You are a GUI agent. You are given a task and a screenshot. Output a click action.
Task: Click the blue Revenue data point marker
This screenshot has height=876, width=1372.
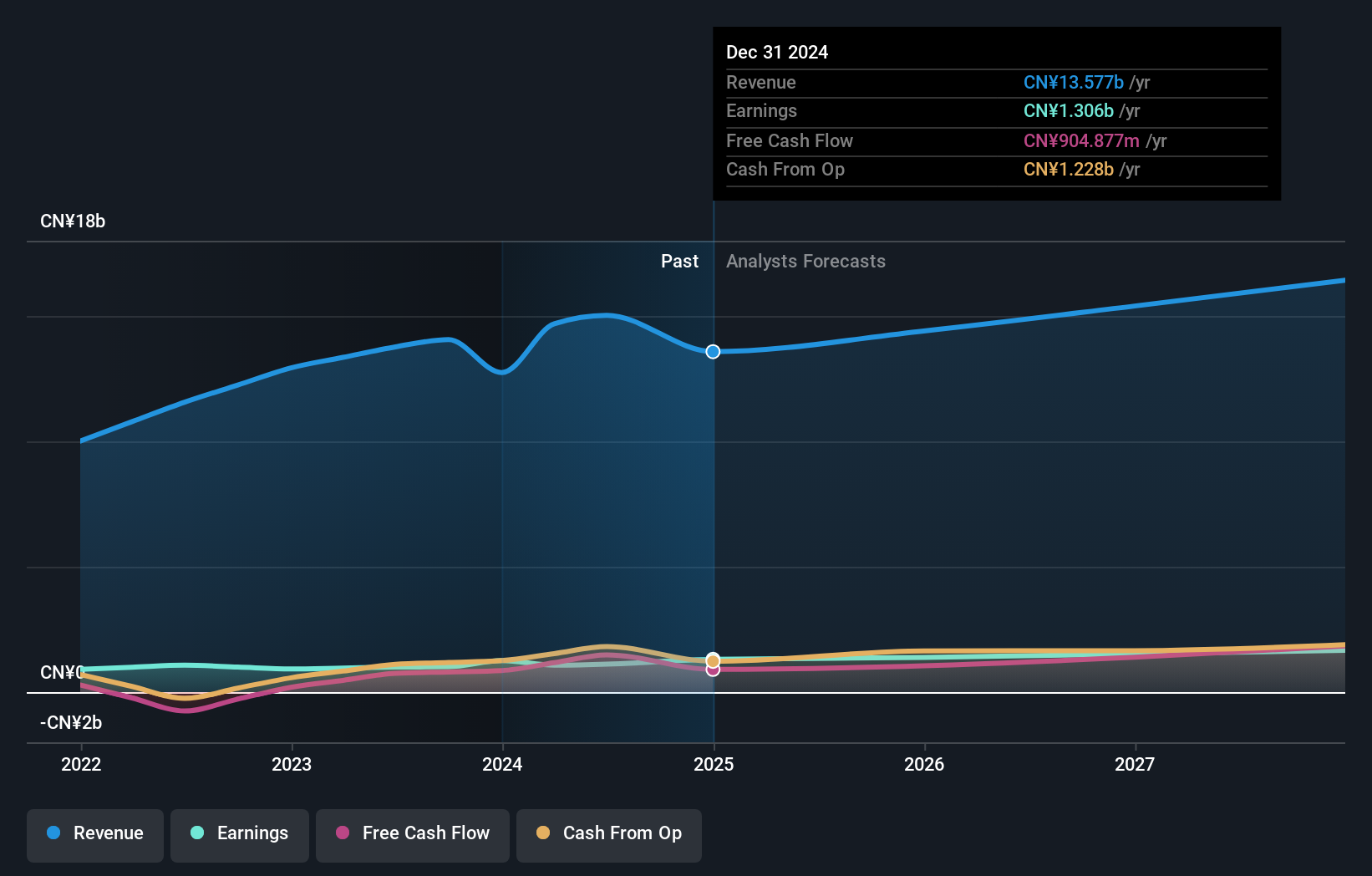[713, 352]
